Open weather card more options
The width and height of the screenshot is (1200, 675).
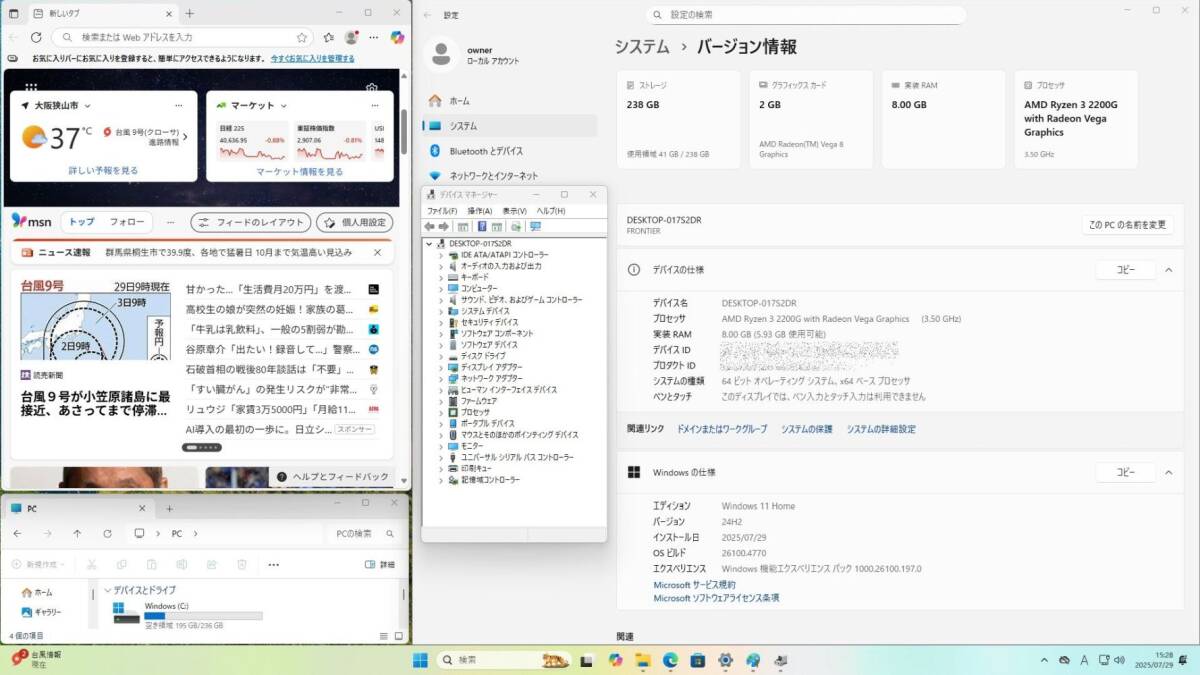tap(178, 105)
